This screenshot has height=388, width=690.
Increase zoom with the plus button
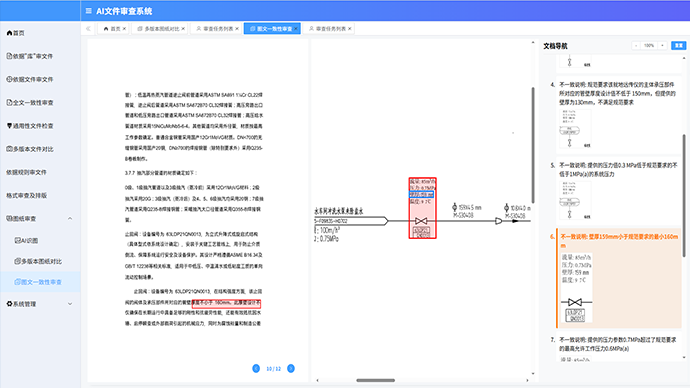coord(662,45)
